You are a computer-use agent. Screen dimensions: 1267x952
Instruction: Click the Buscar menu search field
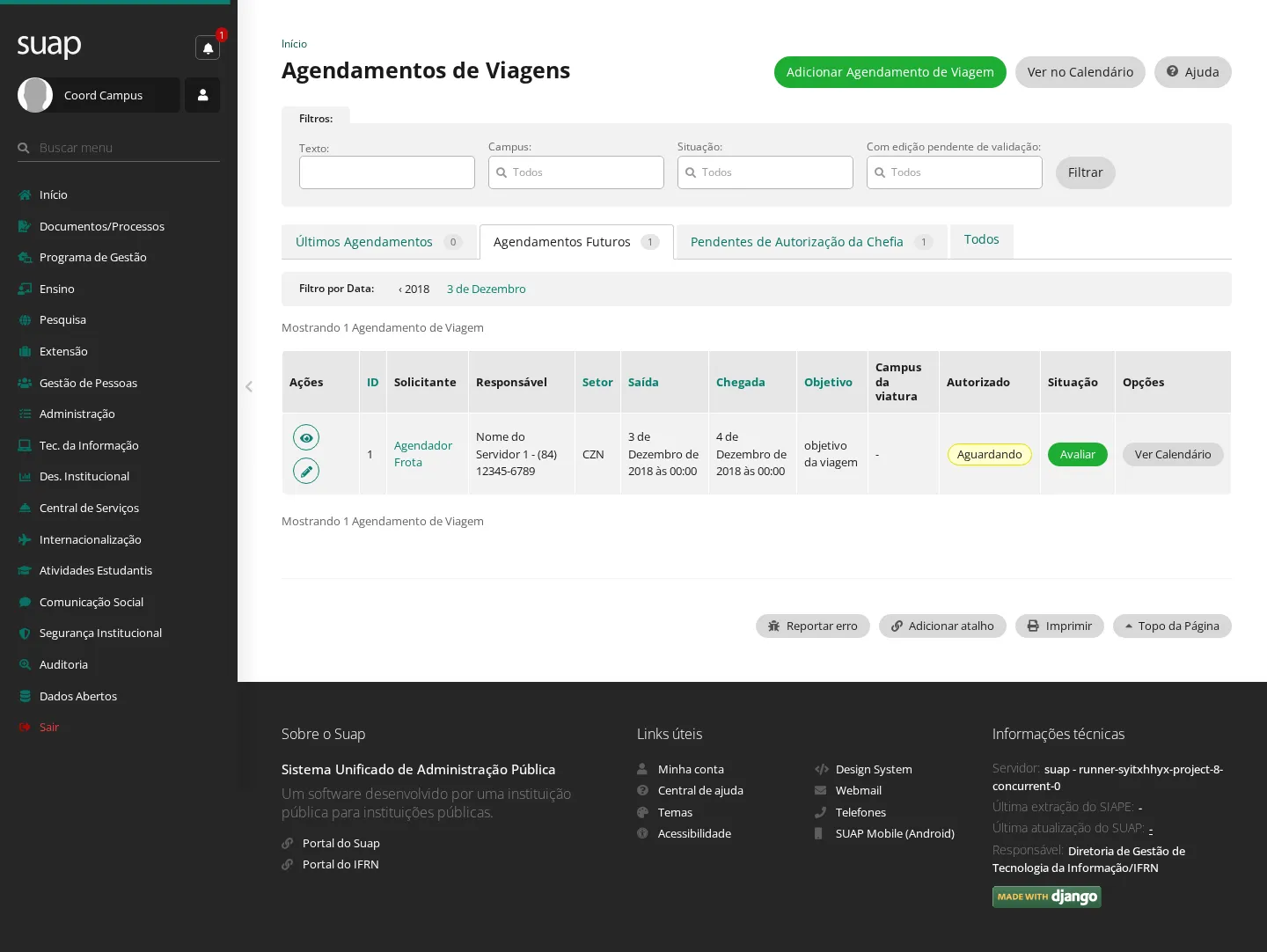[119, 148]
